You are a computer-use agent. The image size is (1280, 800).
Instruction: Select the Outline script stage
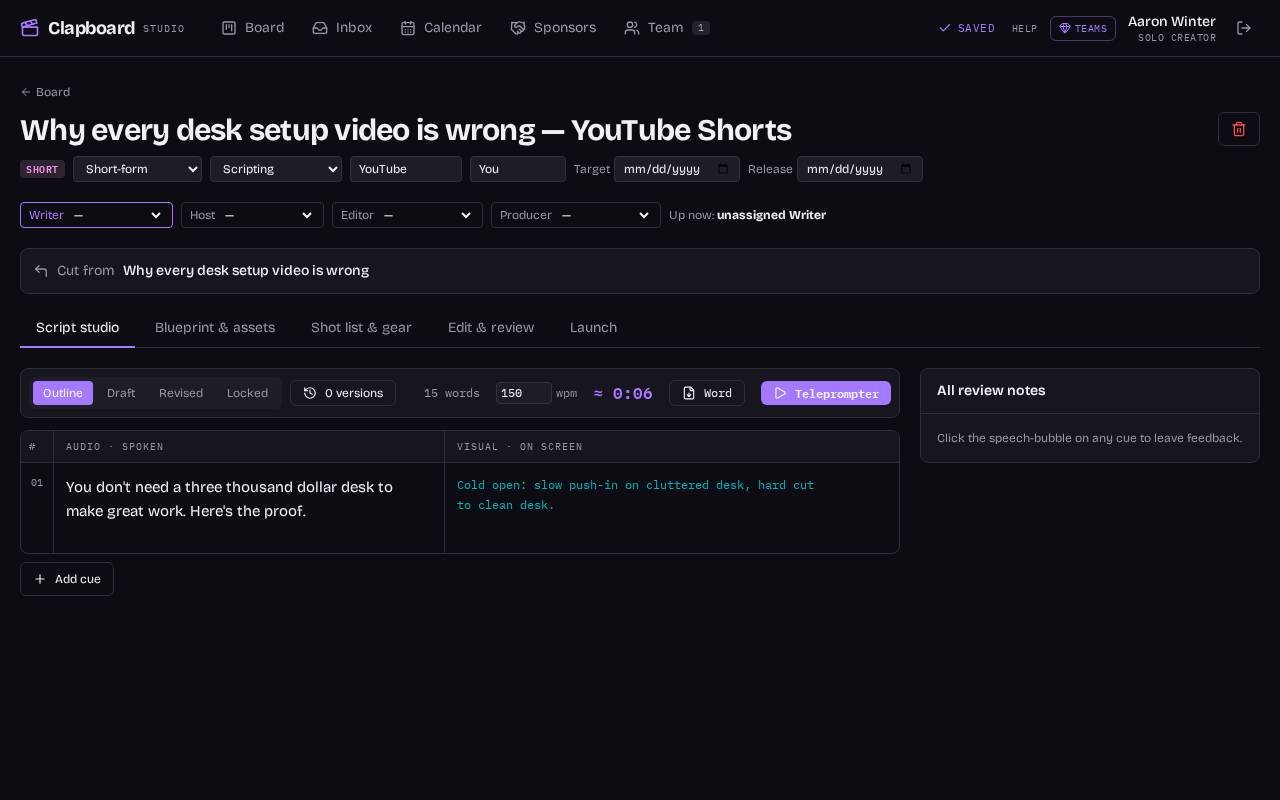[63, 393]
